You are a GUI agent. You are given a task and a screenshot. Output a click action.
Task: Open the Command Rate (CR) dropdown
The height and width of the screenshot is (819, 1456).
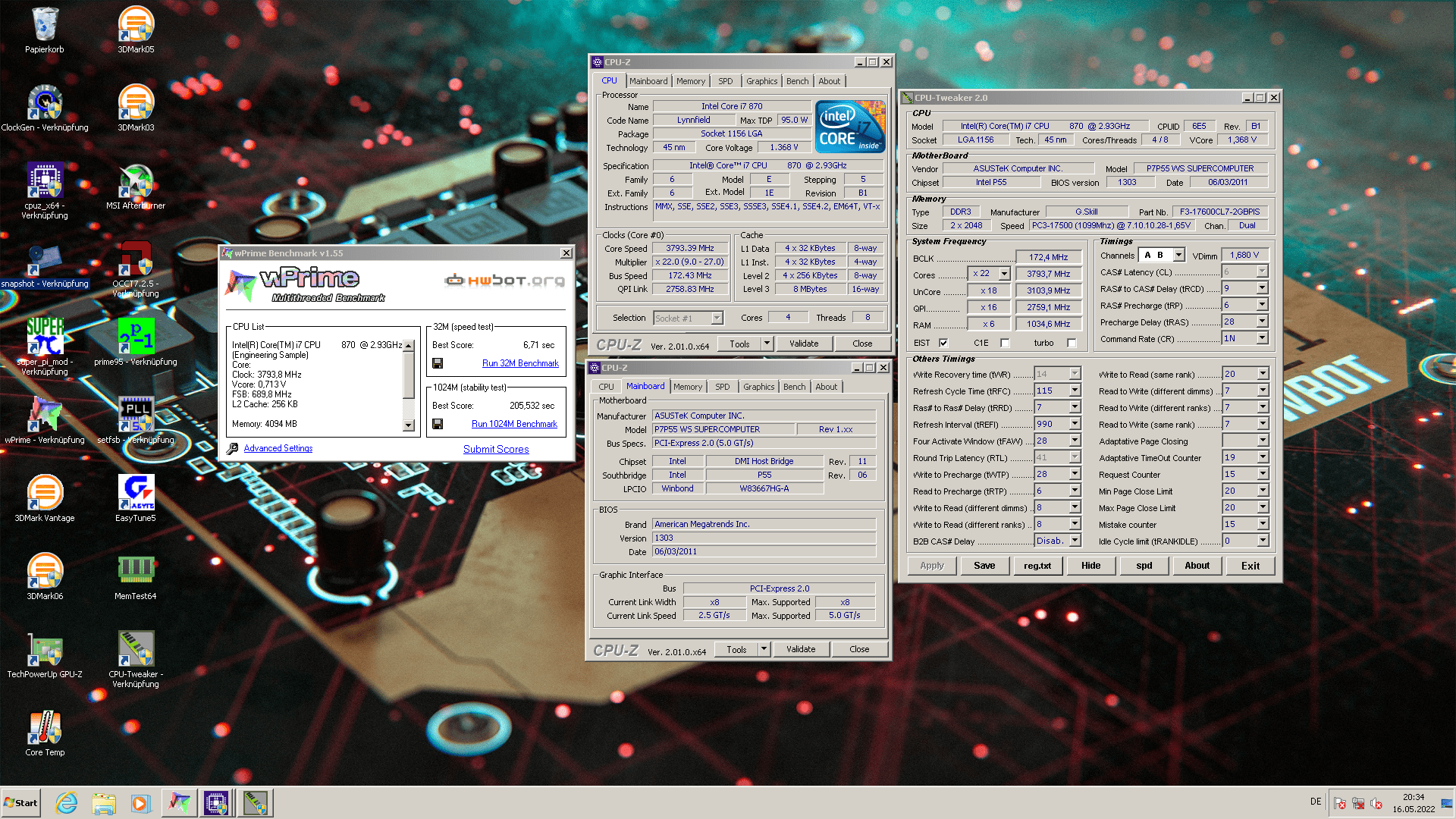1262,338
